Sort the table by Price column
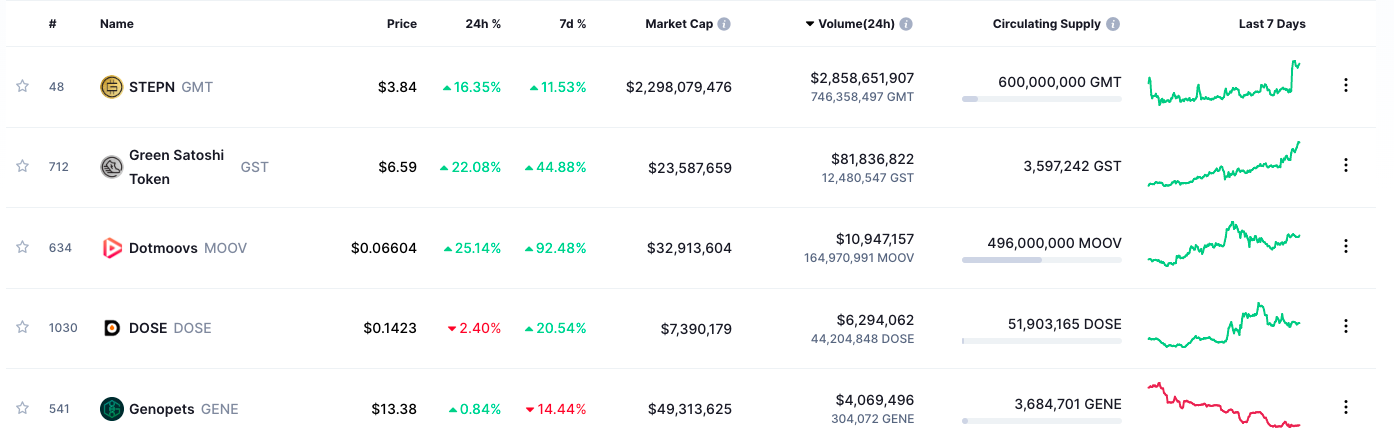The image size is (1394, 446). click(x=402, y=24)
